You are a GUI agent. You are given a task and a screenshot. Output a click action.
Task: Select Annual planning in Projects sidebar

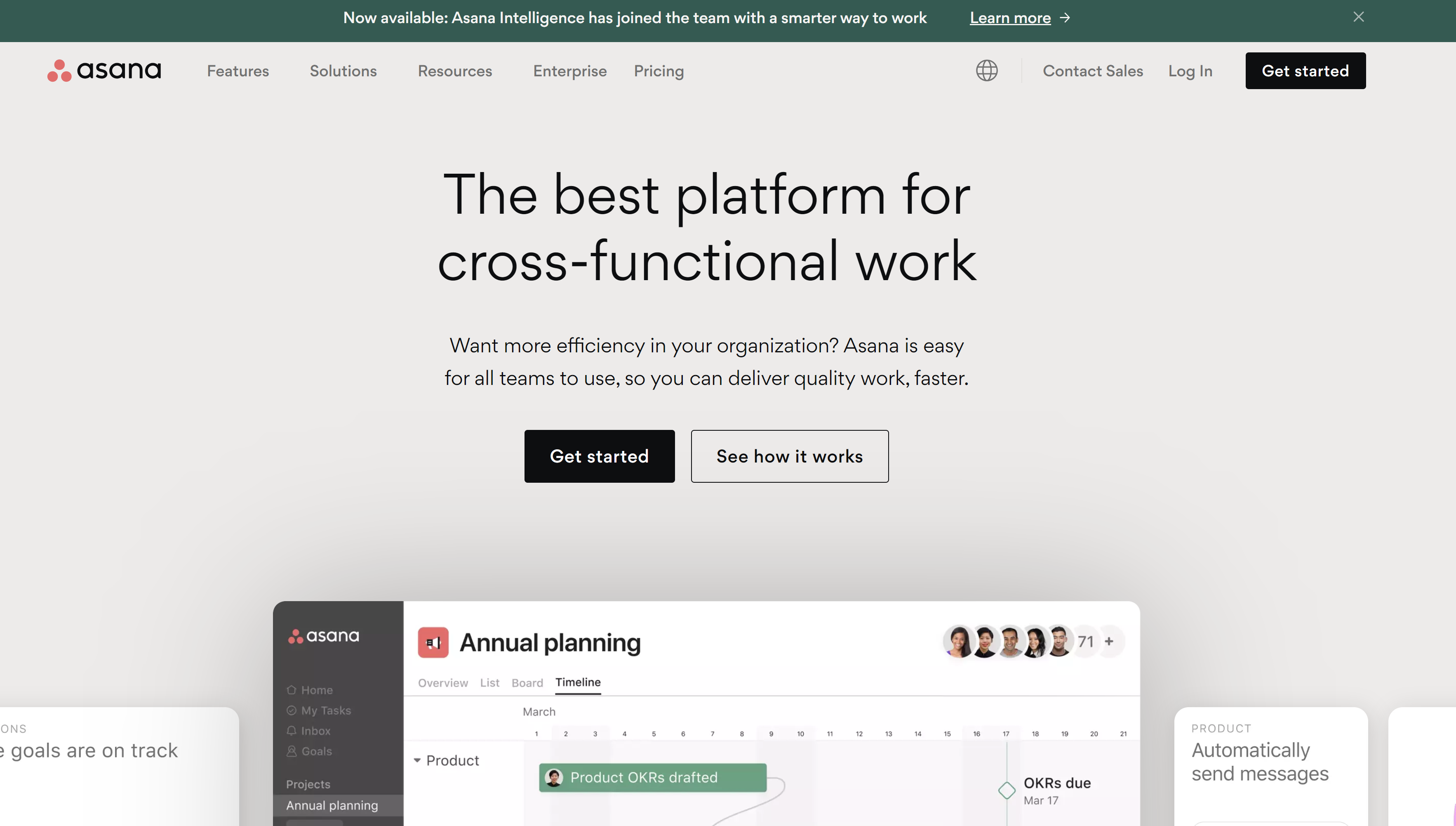(x=338, y=805)
